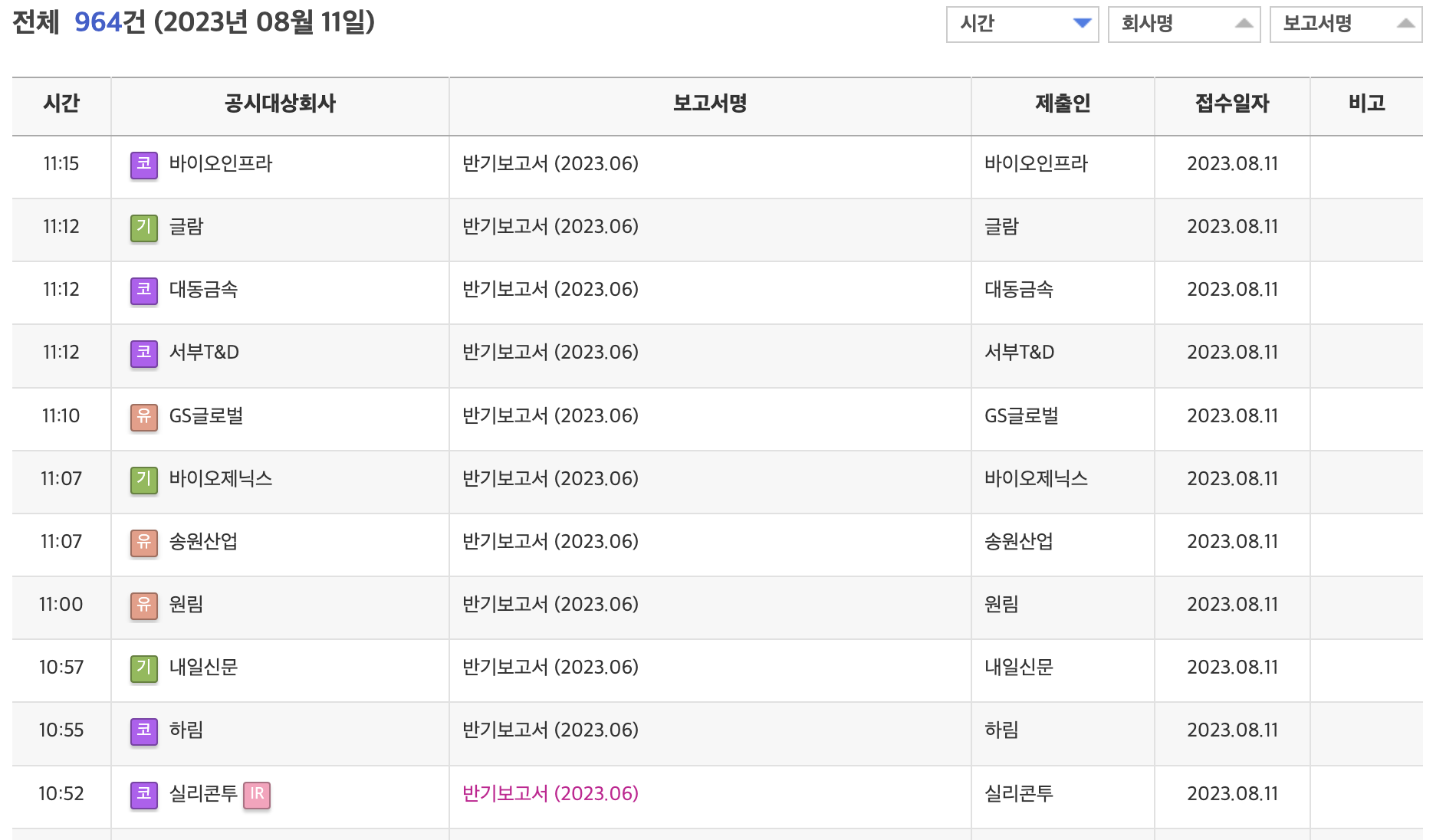Open 글람 company link
The image size is (1446, 840).
point(186,226)
